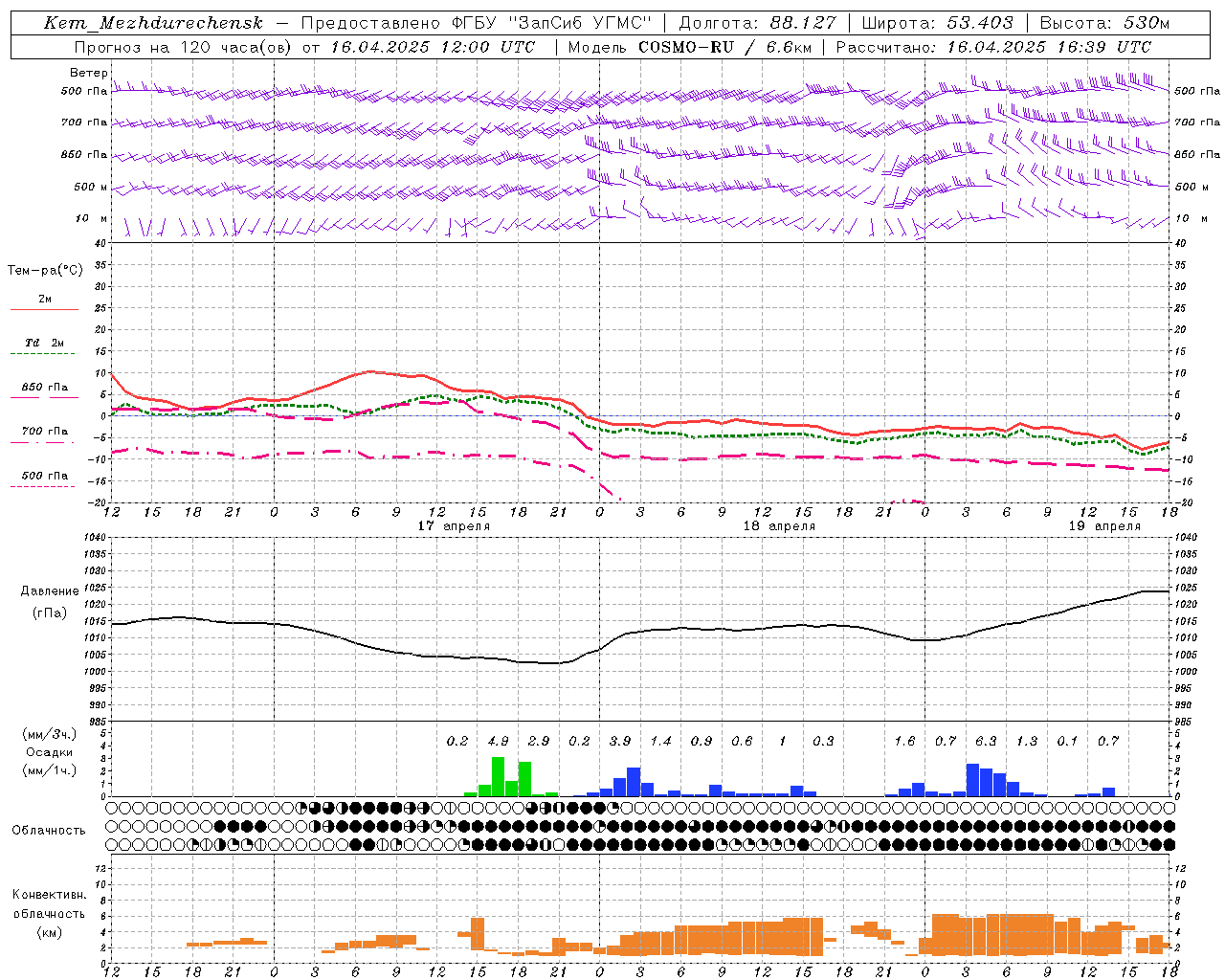This screenshot has width=1225, height=980.
Task: Click the 'Давление' pressure panel label
Action: point(50,591)
